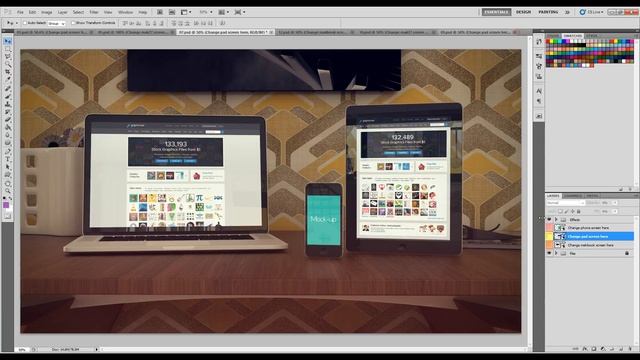Click the purple foreground color swatch
640x360 pixels.
click(x=6, y=205)
